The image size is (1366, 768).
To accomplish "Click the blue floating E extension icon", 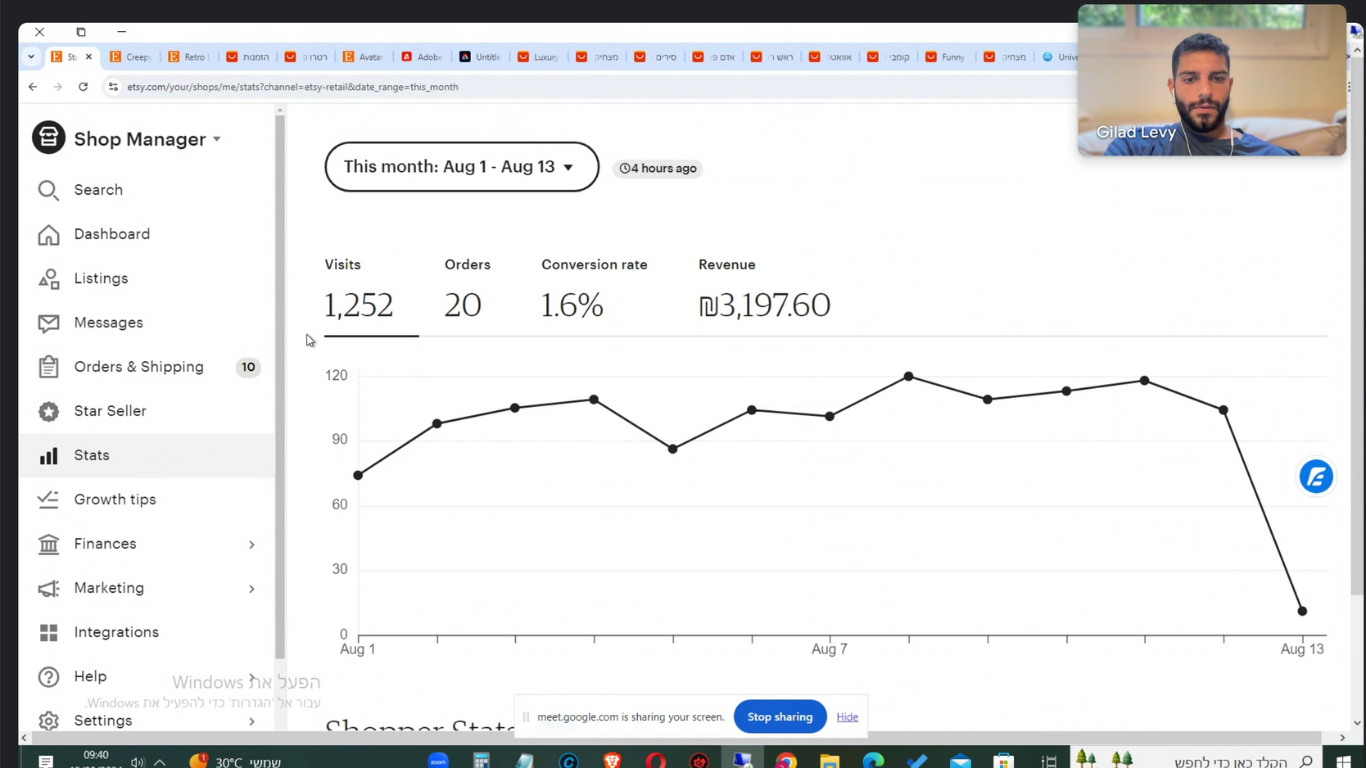I will click(1315, 477).
